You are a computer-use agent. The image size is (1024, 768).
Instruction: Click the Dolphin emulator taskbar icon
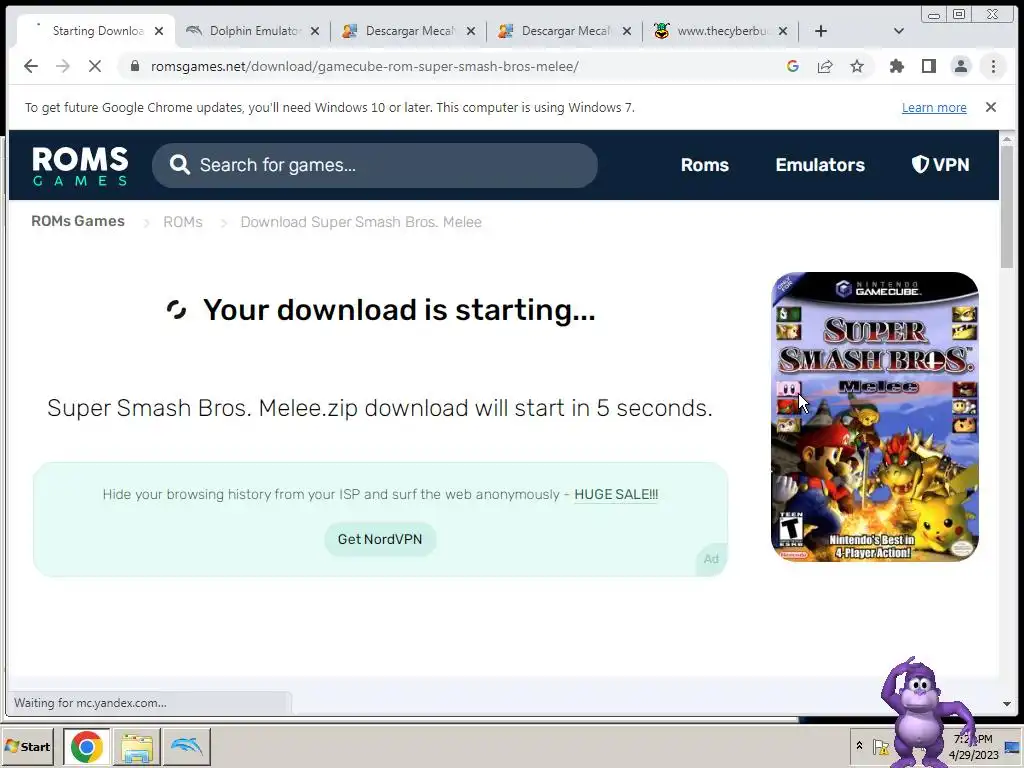(187, 747)
